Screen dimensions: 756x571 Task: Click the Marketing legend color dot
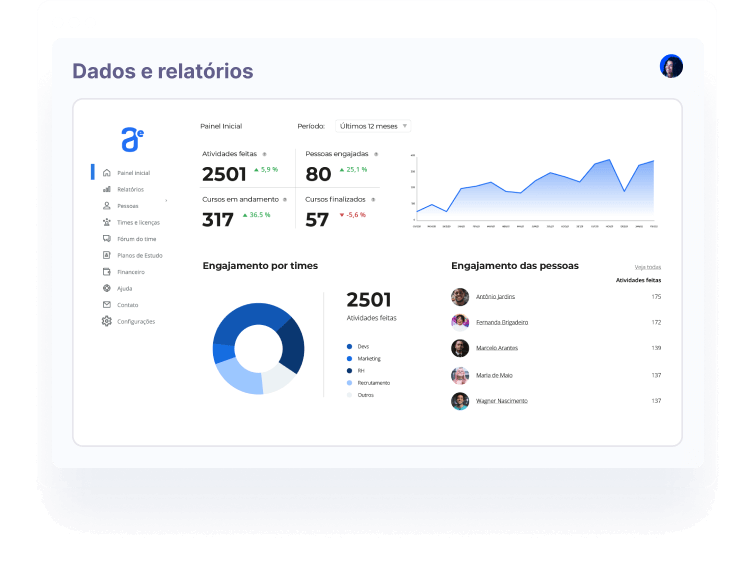click(x=349, y=358)
